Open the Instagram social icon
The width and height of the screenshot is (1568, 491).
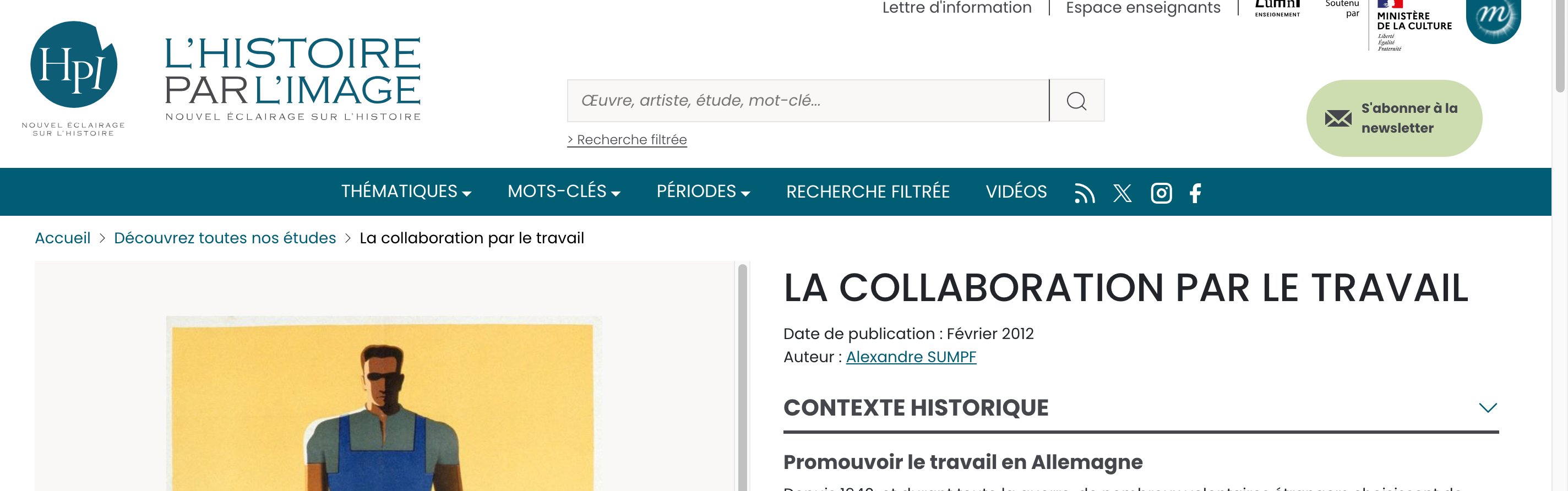pos(1161,193)
